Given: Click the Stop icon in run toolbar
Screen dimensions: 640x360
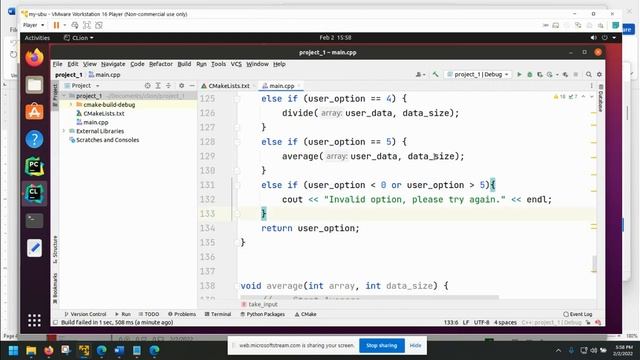Looking at the screenshot, I should [576, 75].
